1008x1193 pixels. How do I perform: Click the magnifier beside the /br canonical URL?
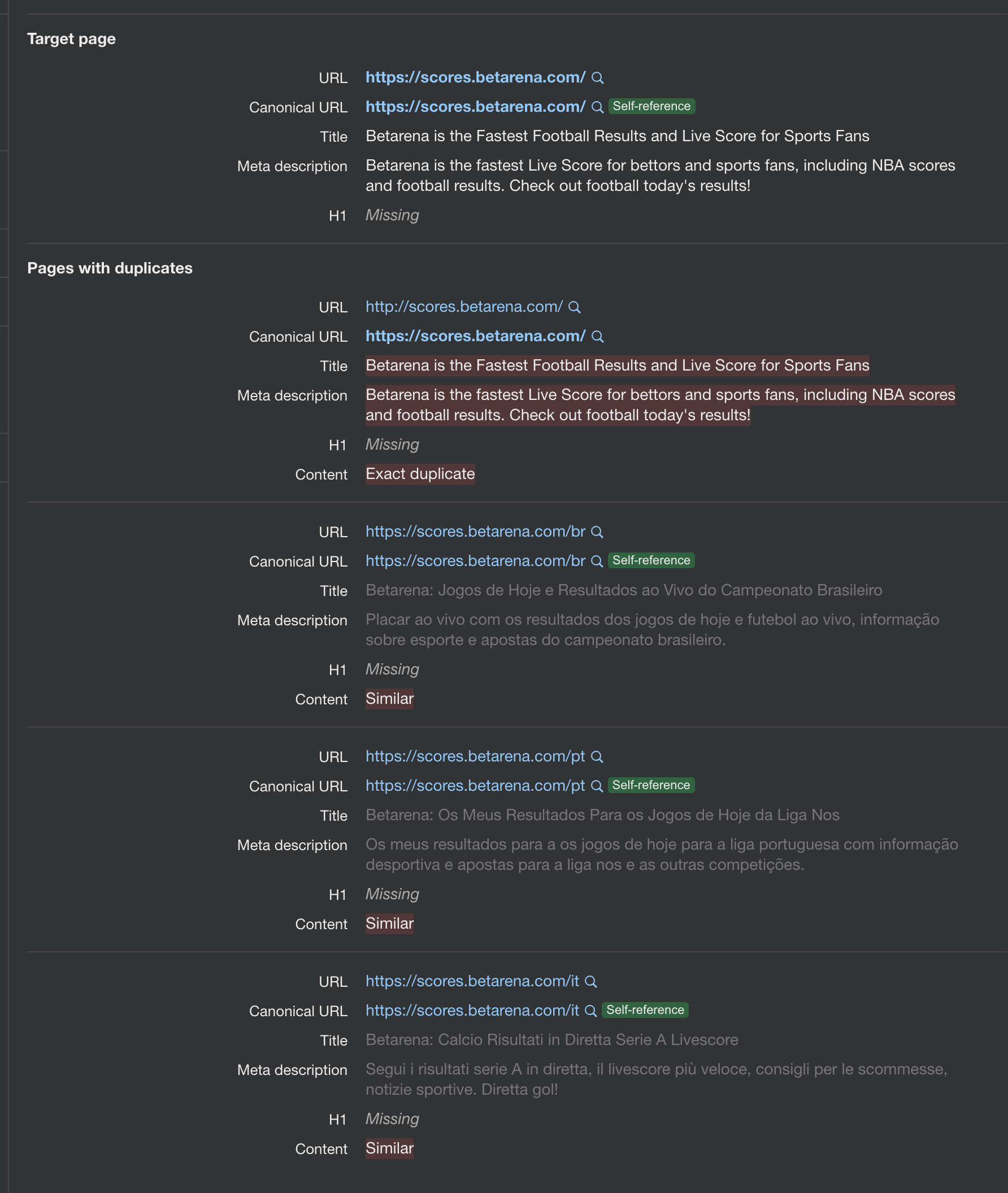click(598, 561)
